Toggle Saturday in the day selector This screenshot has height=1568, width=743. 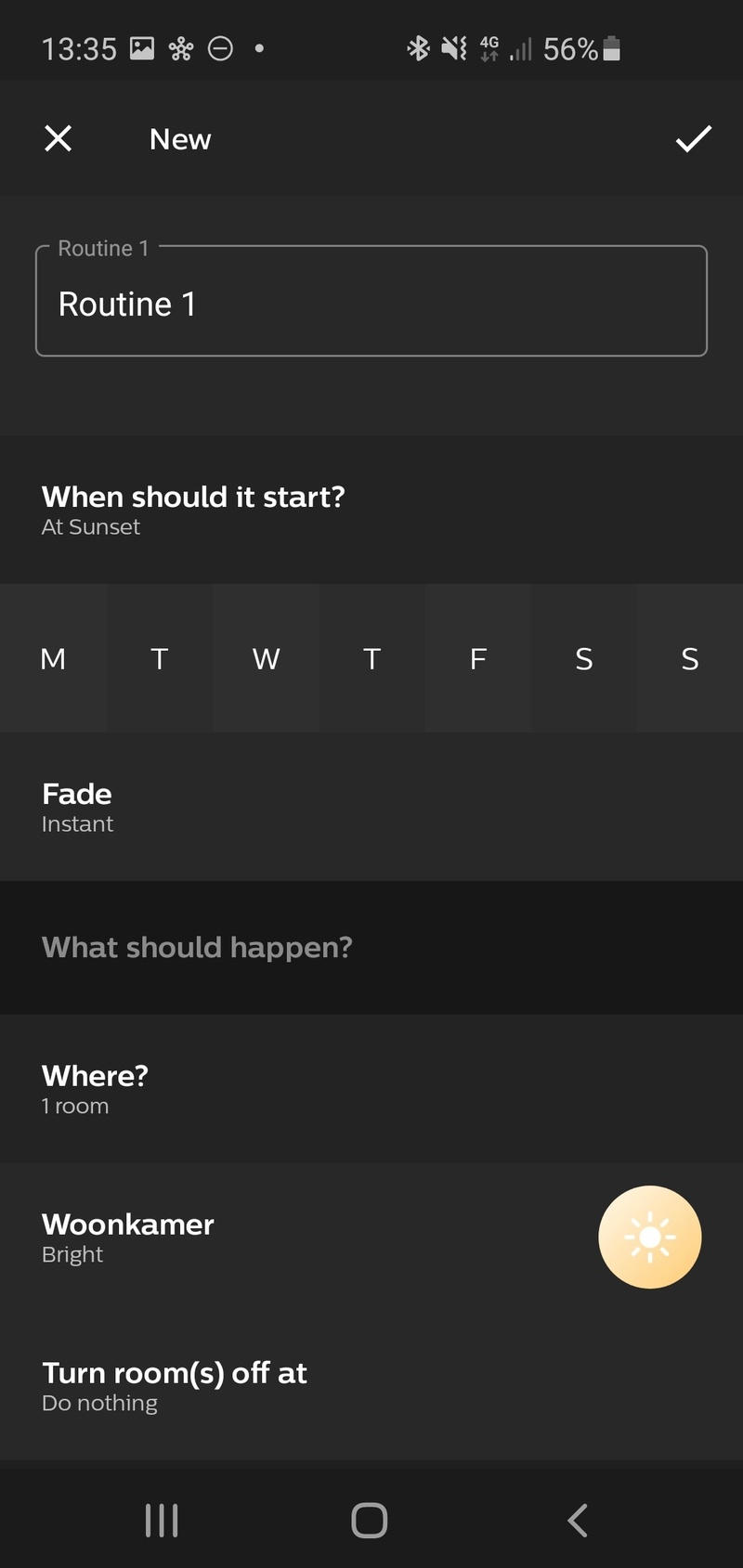coord(583,658)
